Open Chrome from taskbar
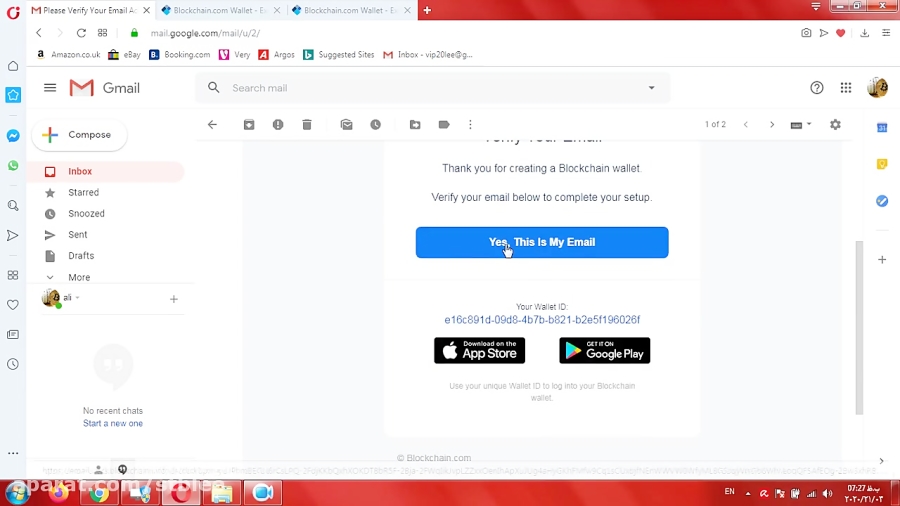Screen dimensions: 900x506 [99, 493]
